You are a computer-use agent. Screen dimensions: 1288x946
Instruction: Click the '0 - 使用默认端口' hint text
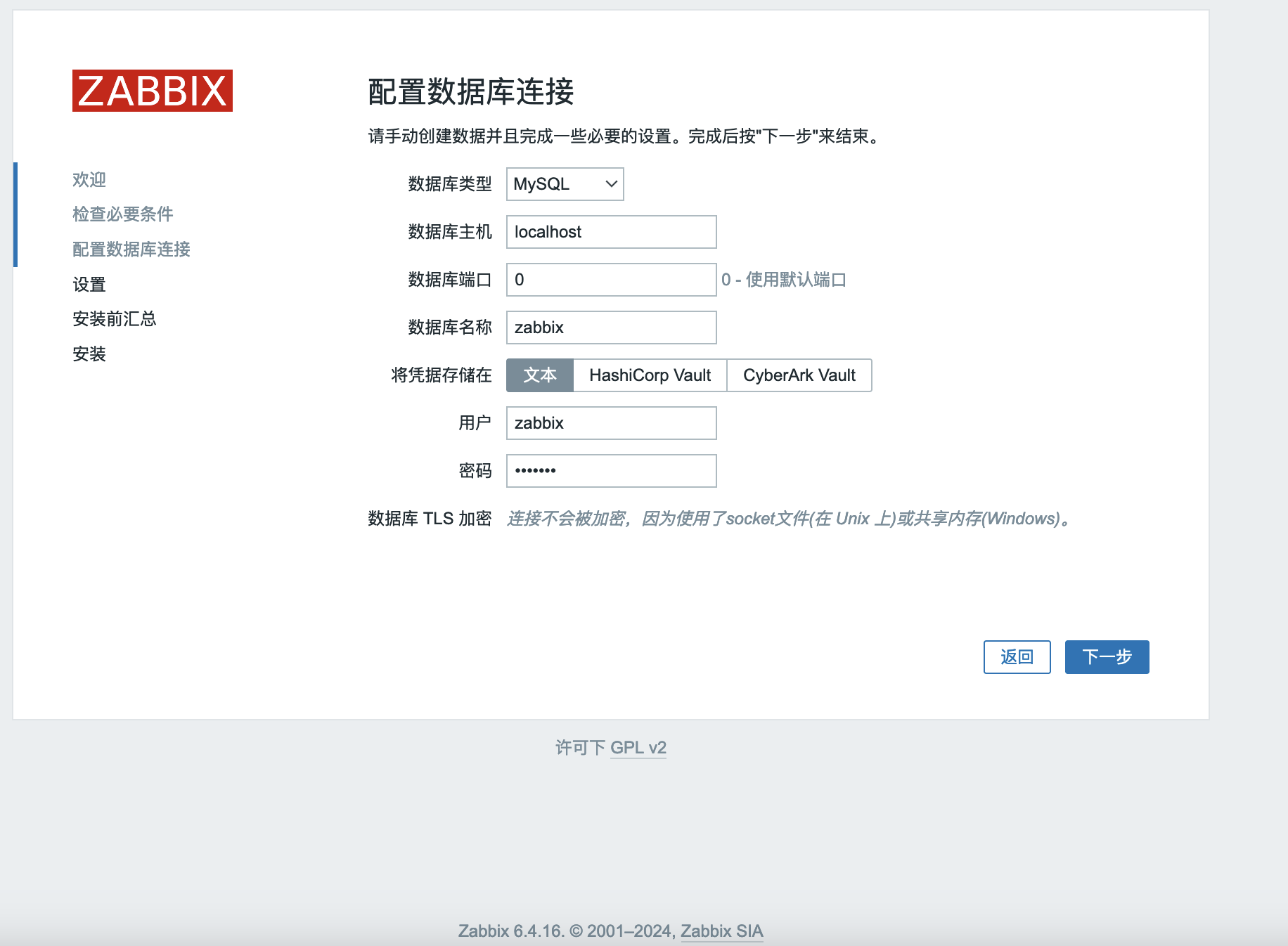pos(784,280)
